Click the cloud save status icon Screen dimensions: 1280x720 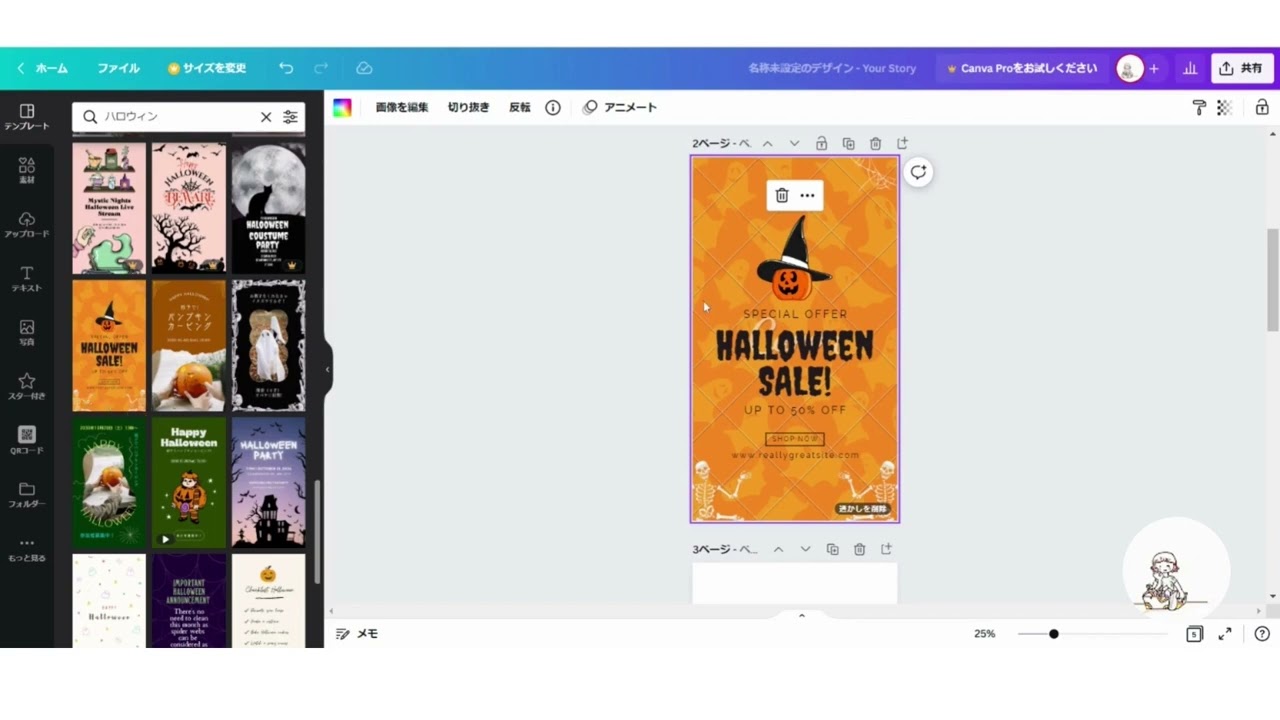pyautogui.click(x=364, y=68)
